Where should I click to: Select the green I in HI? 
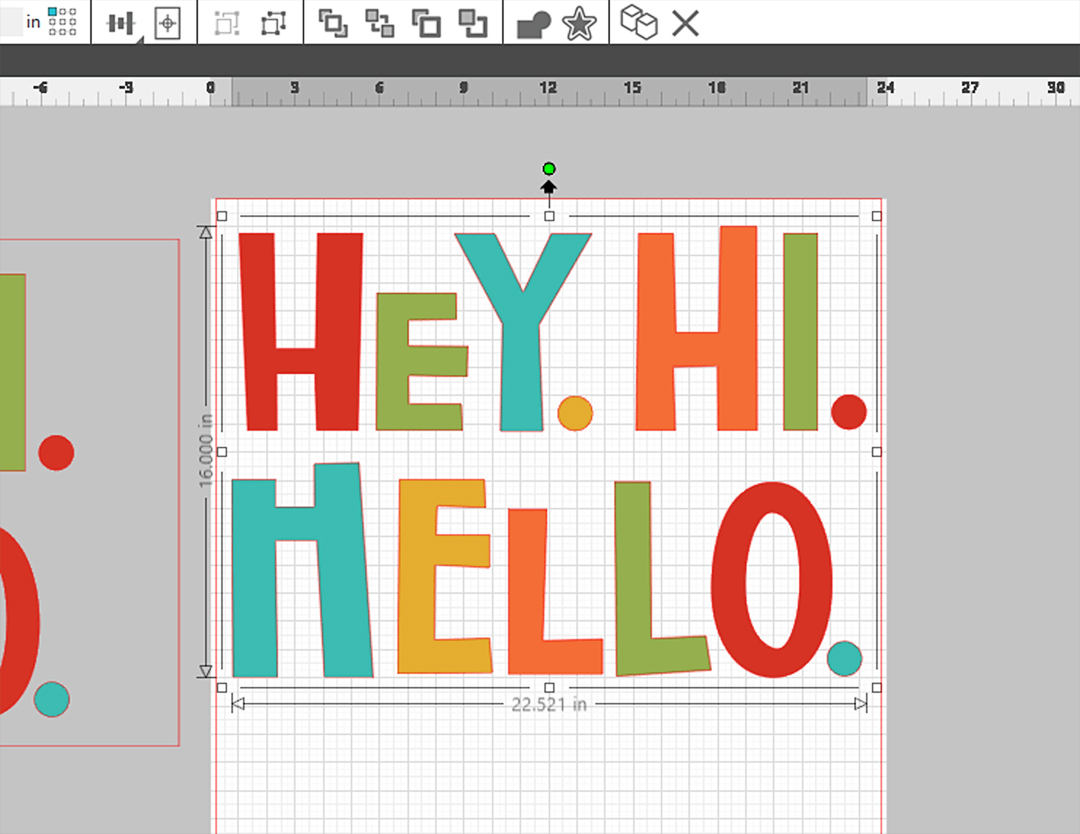point(800,331)
